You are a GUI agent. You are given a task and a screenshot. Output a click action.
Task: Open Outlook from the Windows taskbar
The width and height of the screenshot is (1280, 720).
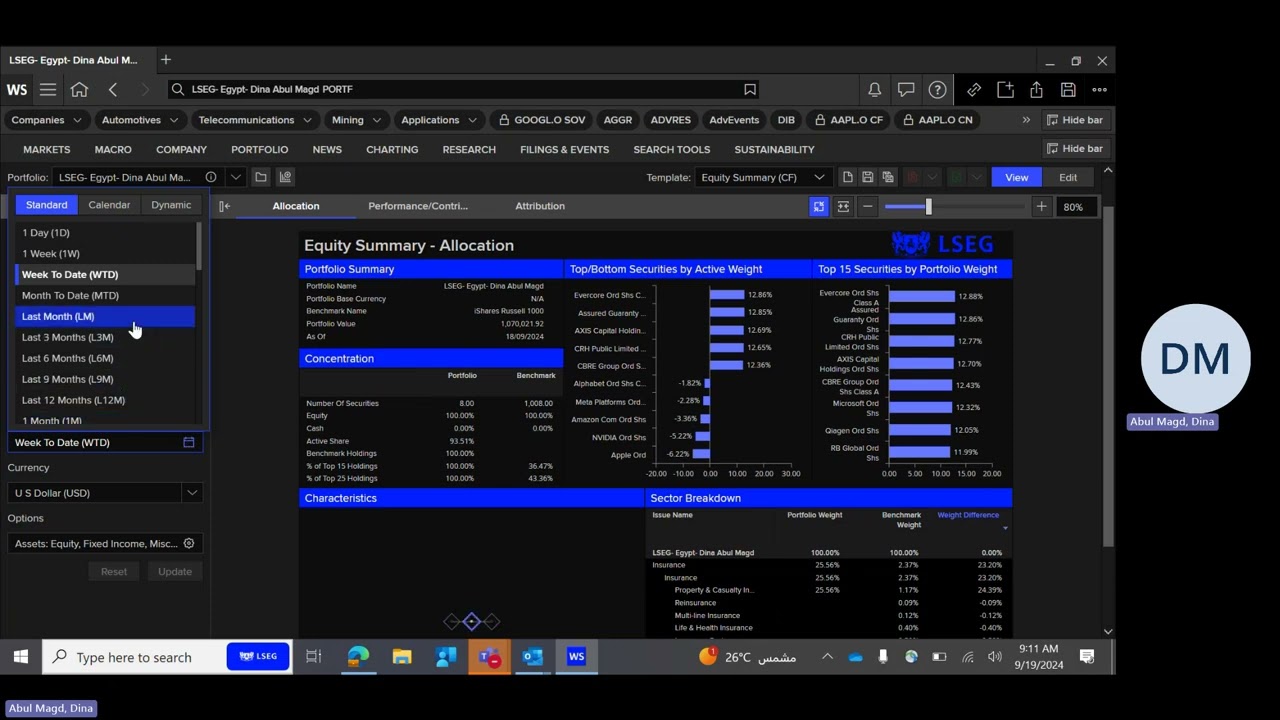click(532, 657)
